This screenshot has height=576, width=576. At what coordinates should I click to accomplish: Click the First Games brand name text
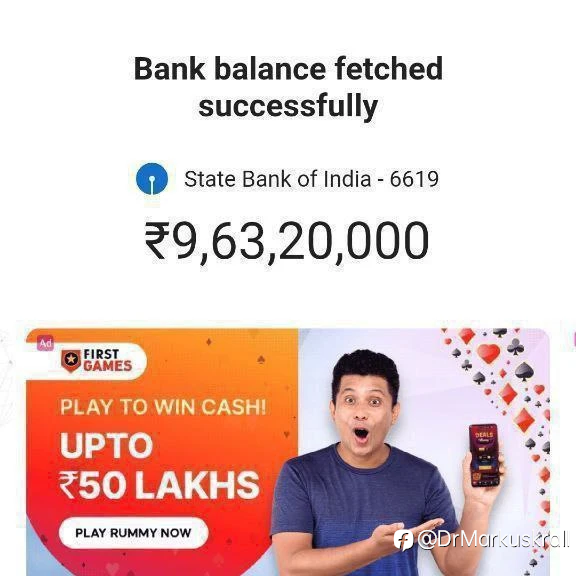[107, 360]
